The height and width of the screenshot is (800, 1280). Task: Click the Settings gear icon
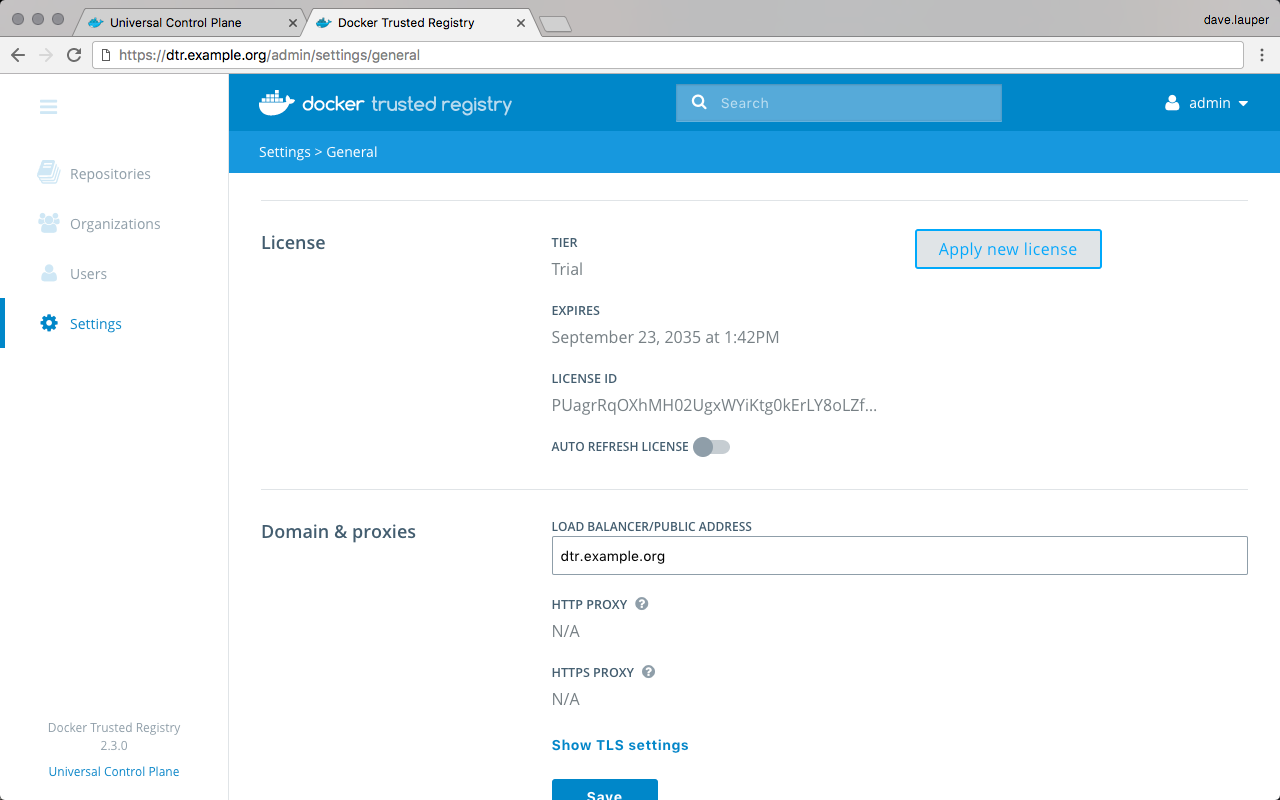pos(48,323)
